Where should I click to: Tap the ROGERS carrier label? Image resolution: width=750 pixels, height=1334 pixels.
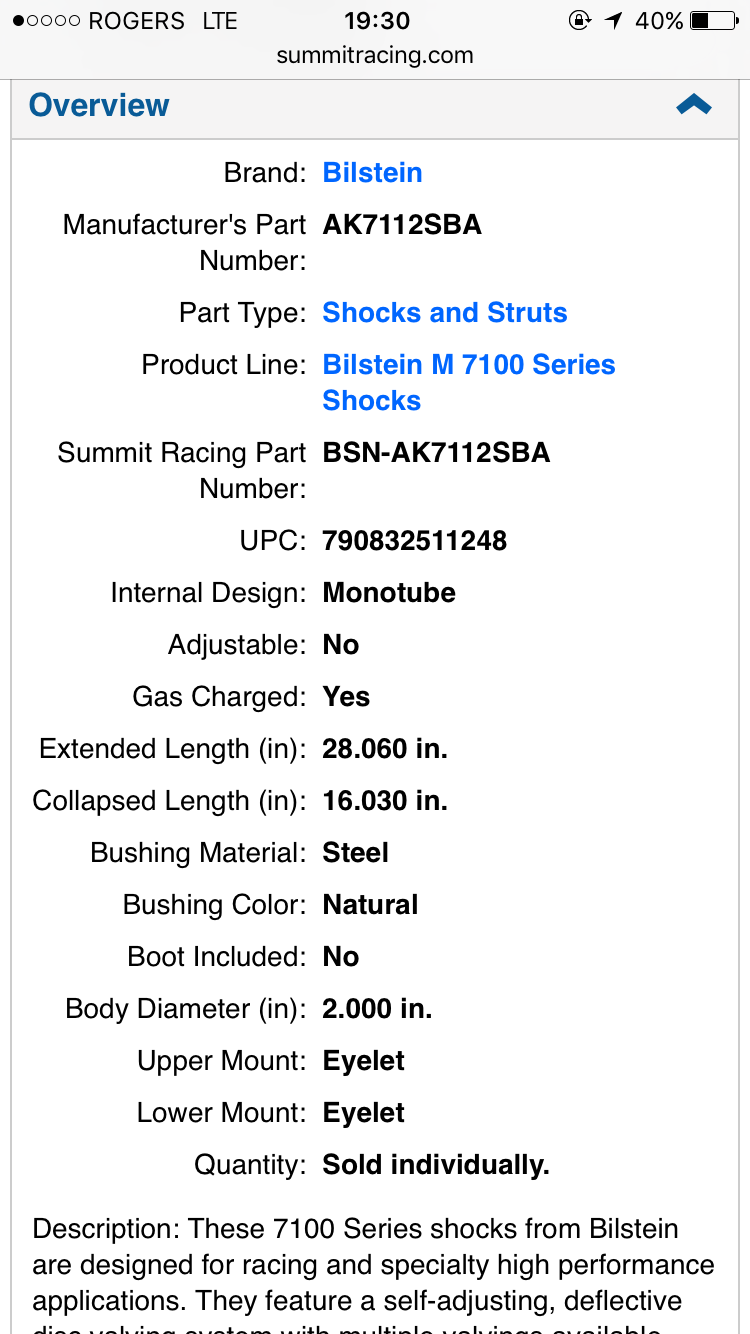click(x=136, y=21)
